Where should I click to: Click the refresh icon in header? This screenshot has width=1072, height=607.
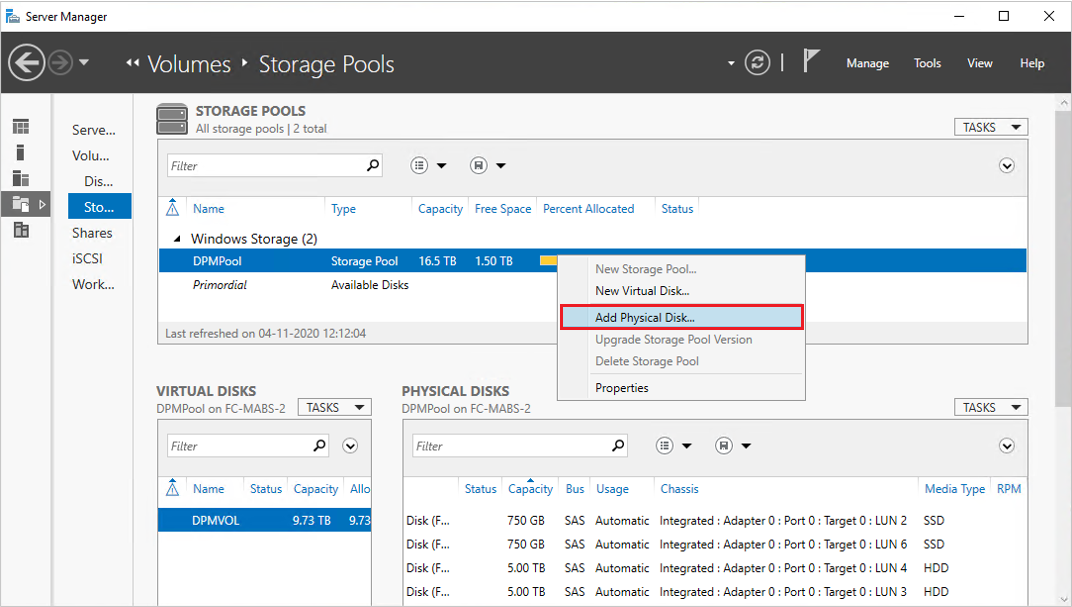tap(758, 63)
